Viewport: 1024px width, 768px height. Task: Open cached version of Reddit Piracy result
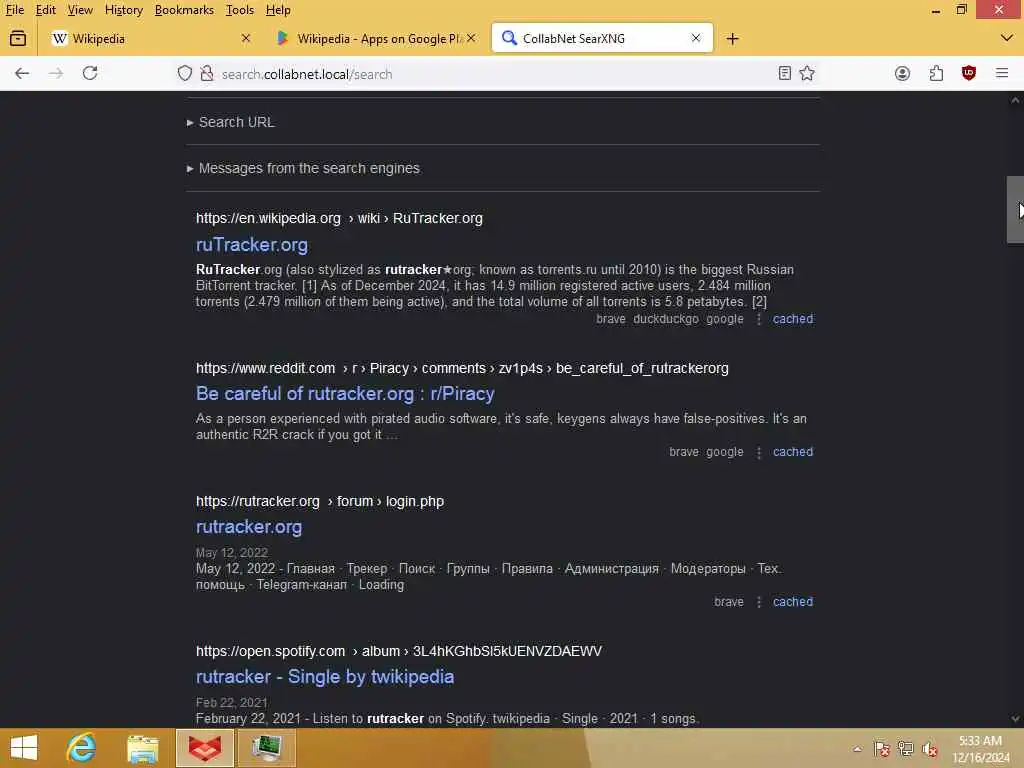tap(793, 452)
